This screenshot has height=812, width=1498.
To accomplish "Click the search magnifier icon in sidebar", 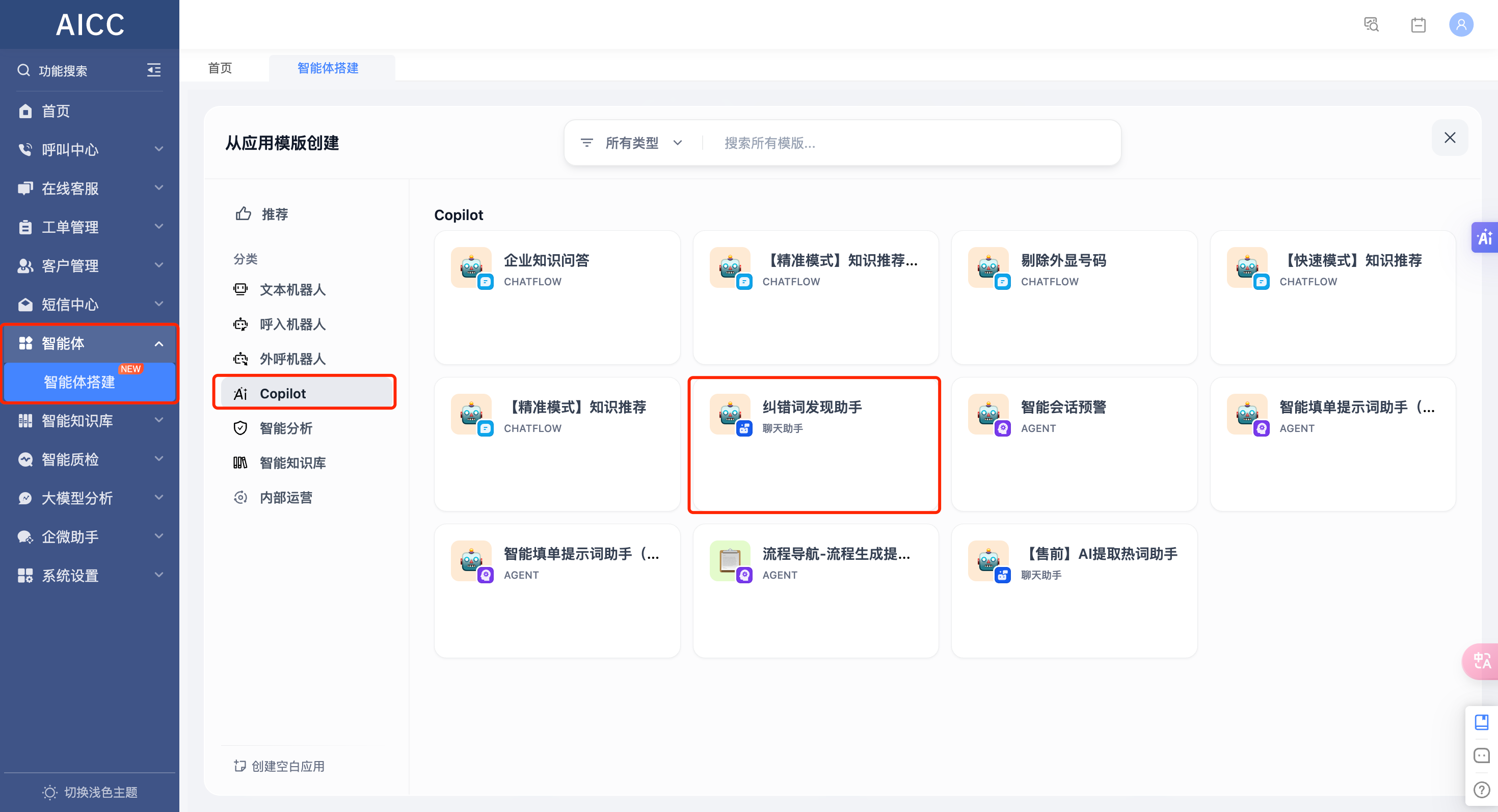I will (23, 70).
